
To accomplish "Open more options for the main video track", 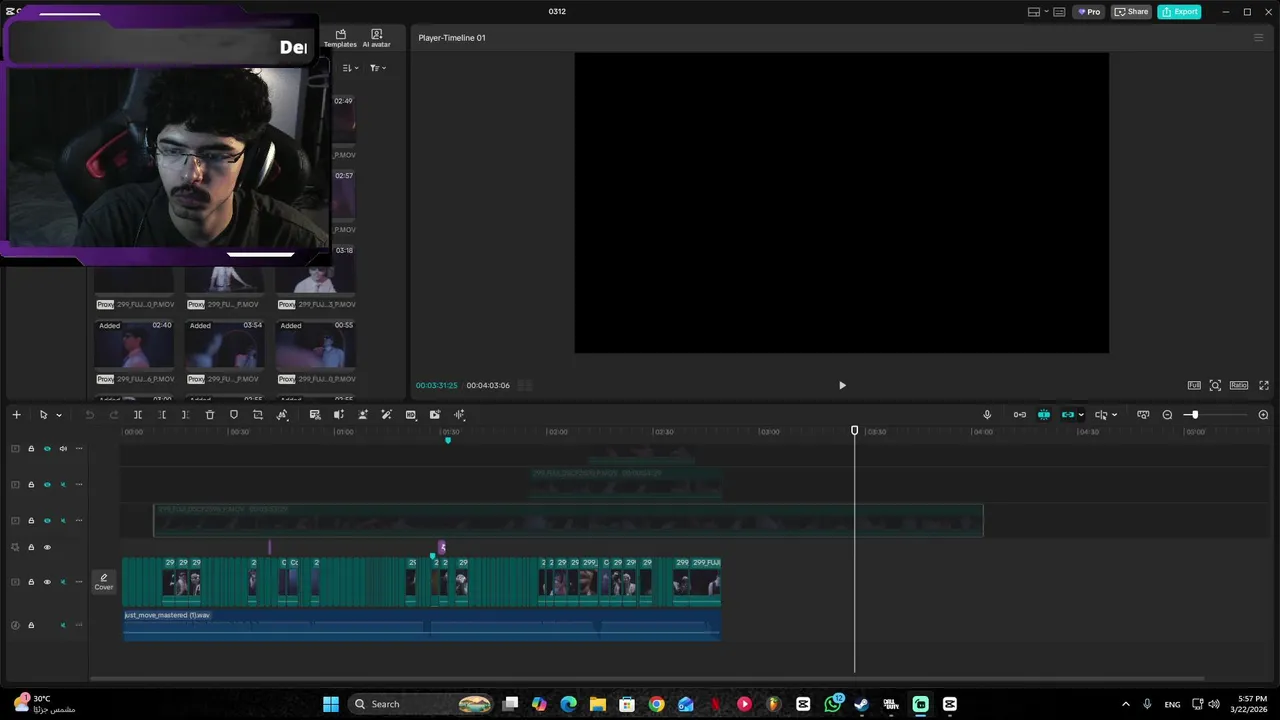I will click(x=79, y=582).
